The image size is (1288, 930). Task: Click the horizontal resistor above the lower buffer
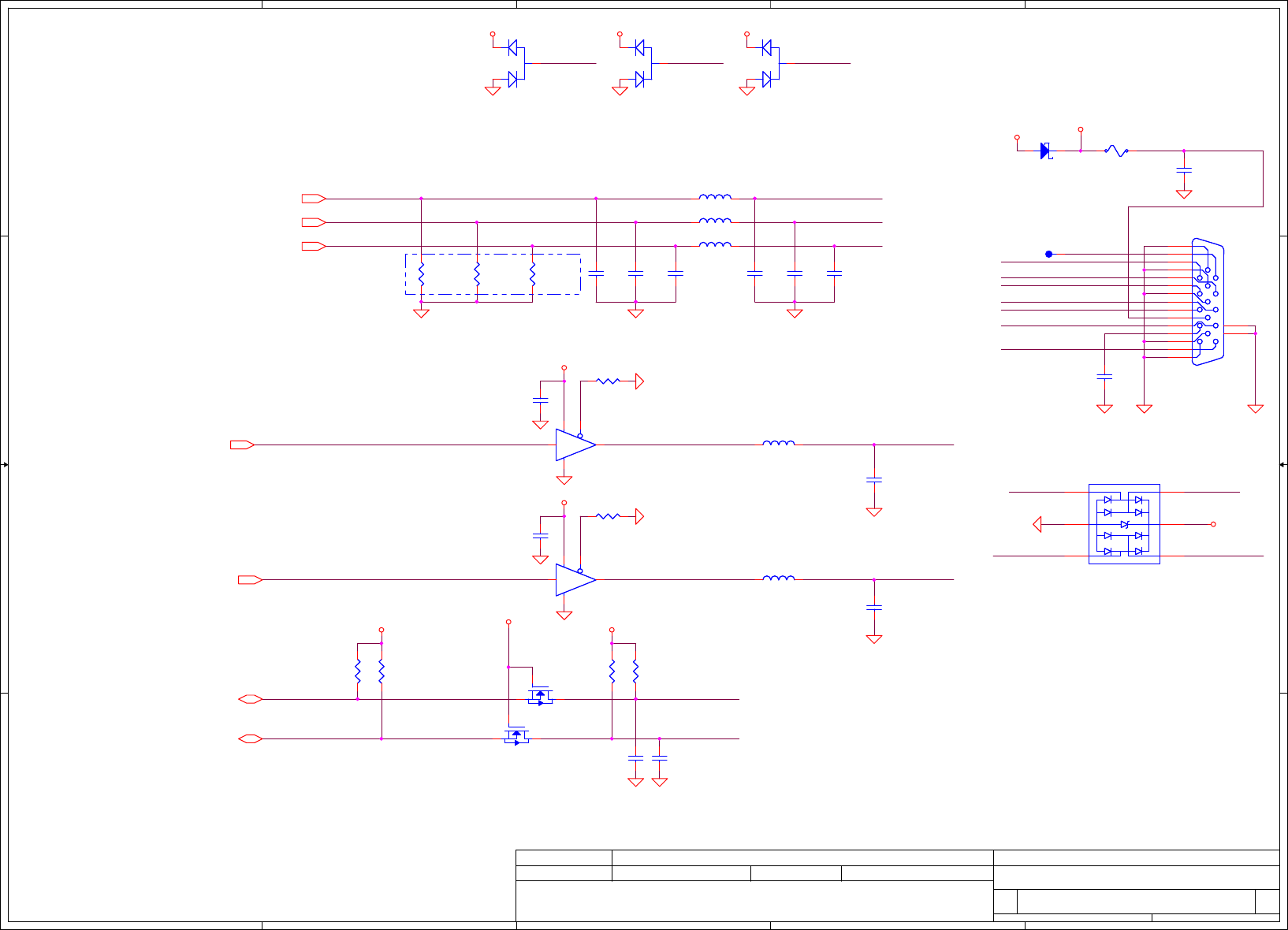point(608,516)
